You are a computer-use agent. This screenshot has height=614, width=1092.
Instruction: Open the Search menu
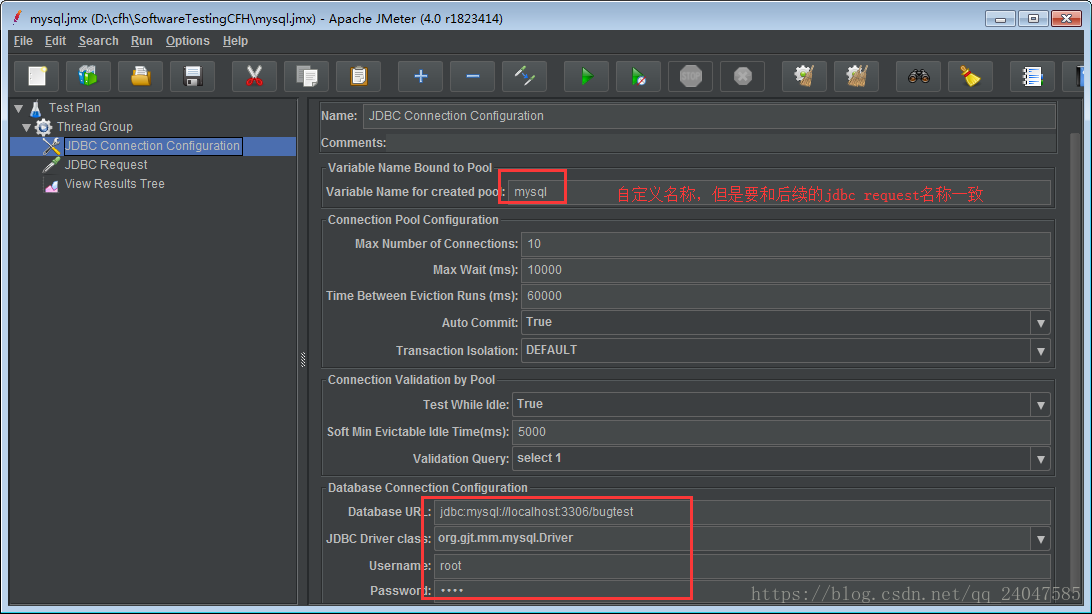tap(98, 41)
